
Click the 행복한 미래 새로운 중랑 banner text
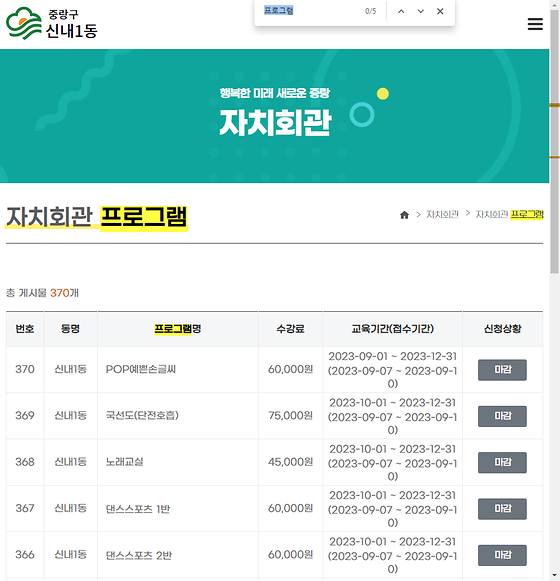[274, 93]
